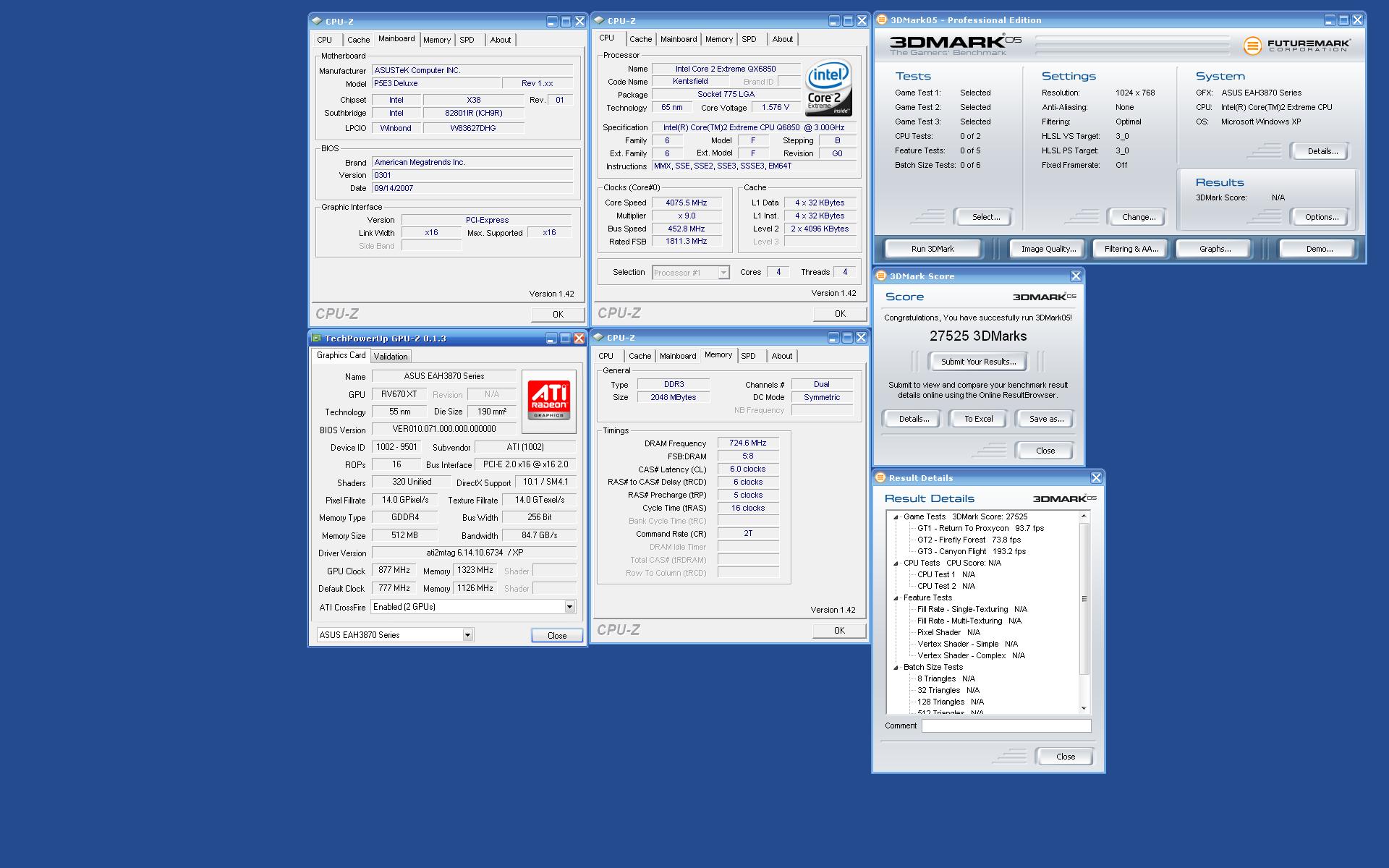The image size is (1389, 868).
Task: Switch to Memory tab in CPU-Z Mainboard window
Action: click(x=437, y=40)
